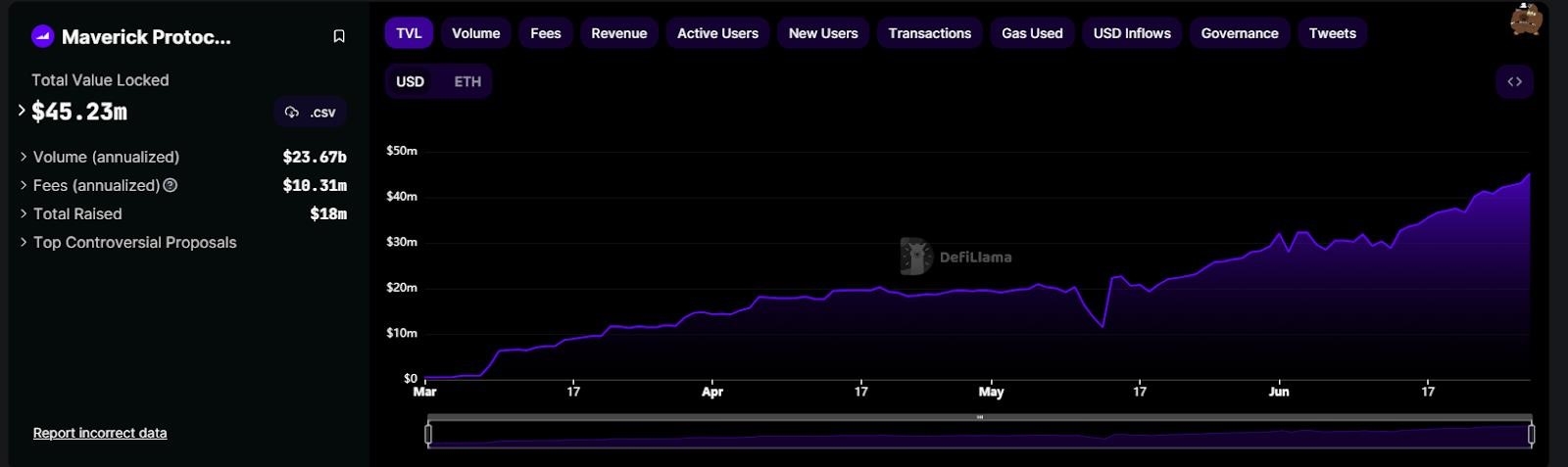
Task: Toggle the Fees chart metric
Action: (546, 33)
